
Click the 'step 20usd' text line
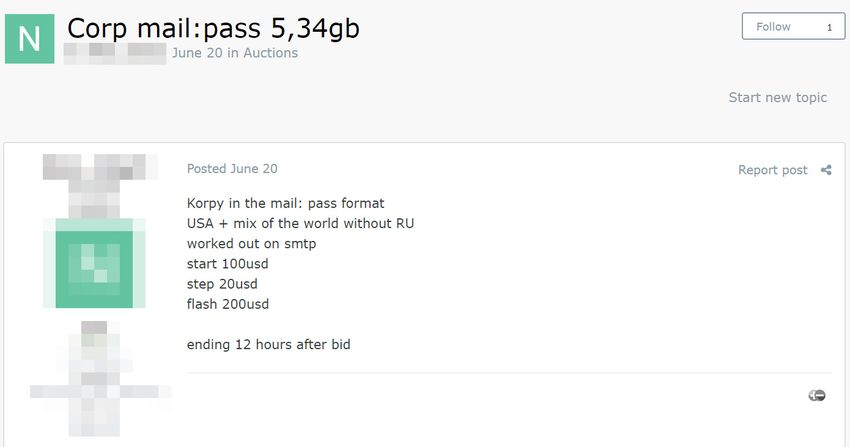(222, 284)
